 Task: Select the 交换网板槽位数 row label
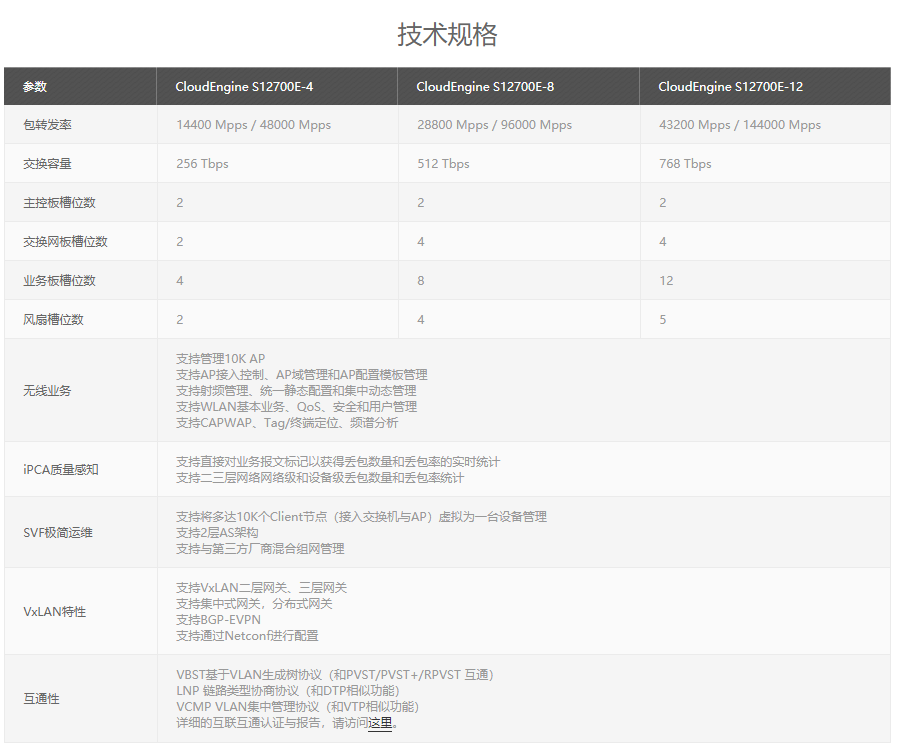point(65,242)
